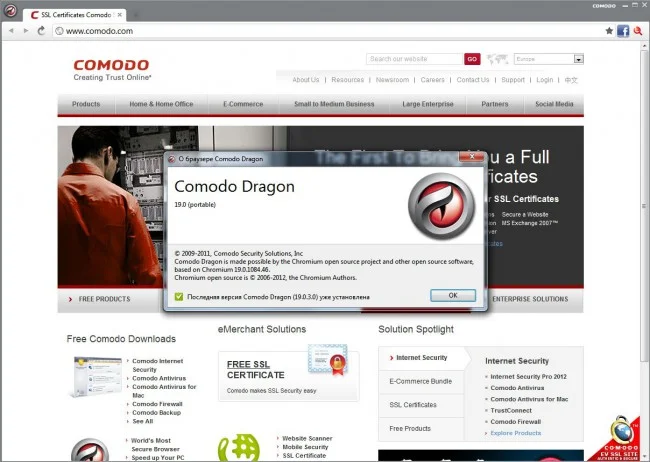The width and height of the screenshot is (650, 462).
Task: Open Small to Medium Business menu
Action: [x=334, y=104]
